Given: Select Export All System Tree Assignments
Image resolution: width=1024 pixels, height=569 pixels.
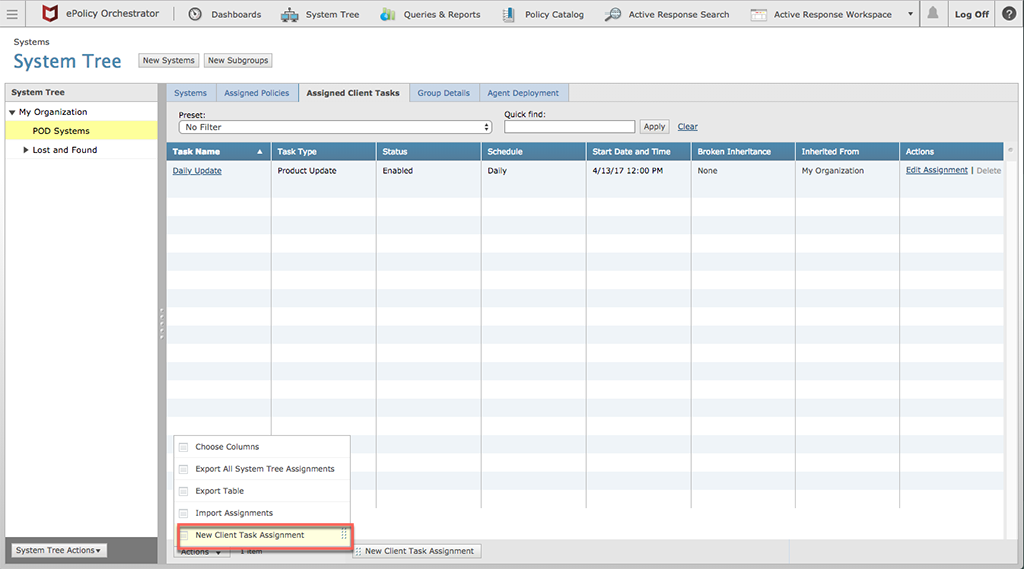Looking at the screenshot, I should 262,469.
